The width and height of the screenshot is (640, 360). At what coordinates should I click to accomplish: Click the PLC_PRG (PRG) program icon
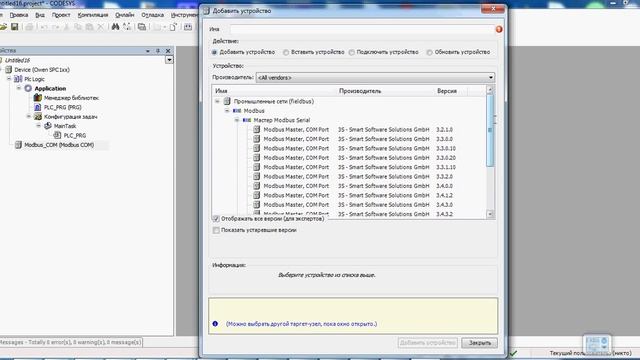pyautogui.click(x=38, y=107)
